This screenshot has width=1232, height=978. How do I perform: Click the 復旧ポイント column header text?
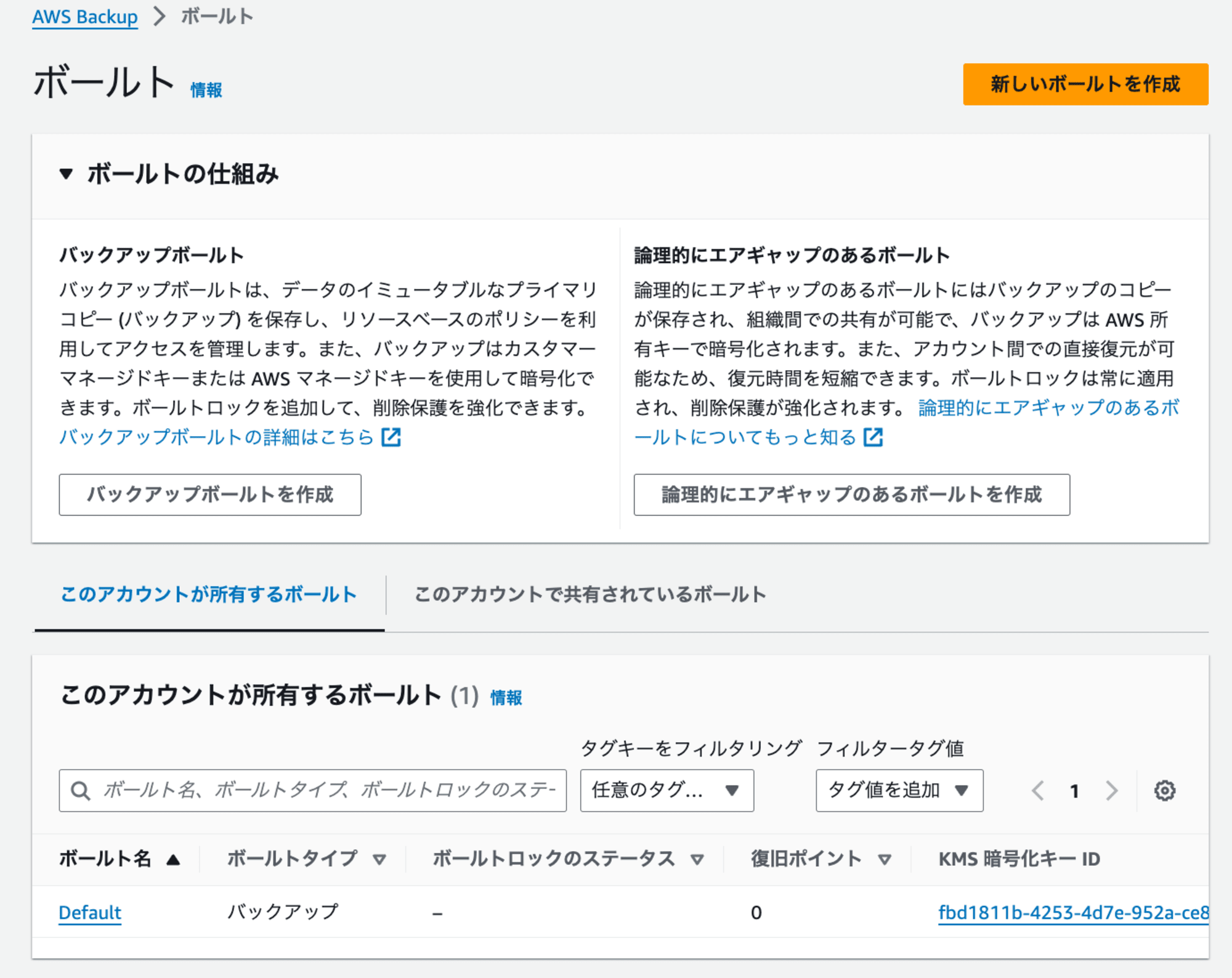coord(806,859)
